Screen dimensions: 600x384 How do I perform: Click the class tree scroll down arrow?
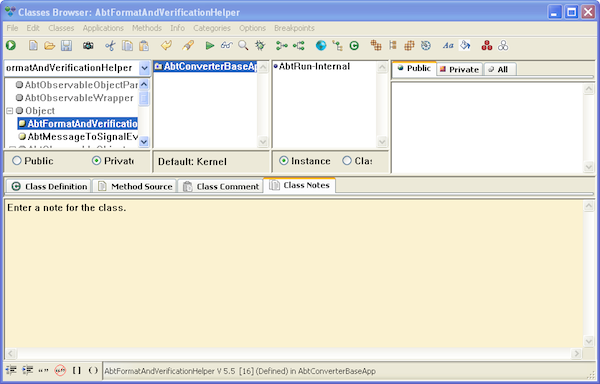point(144,142)
